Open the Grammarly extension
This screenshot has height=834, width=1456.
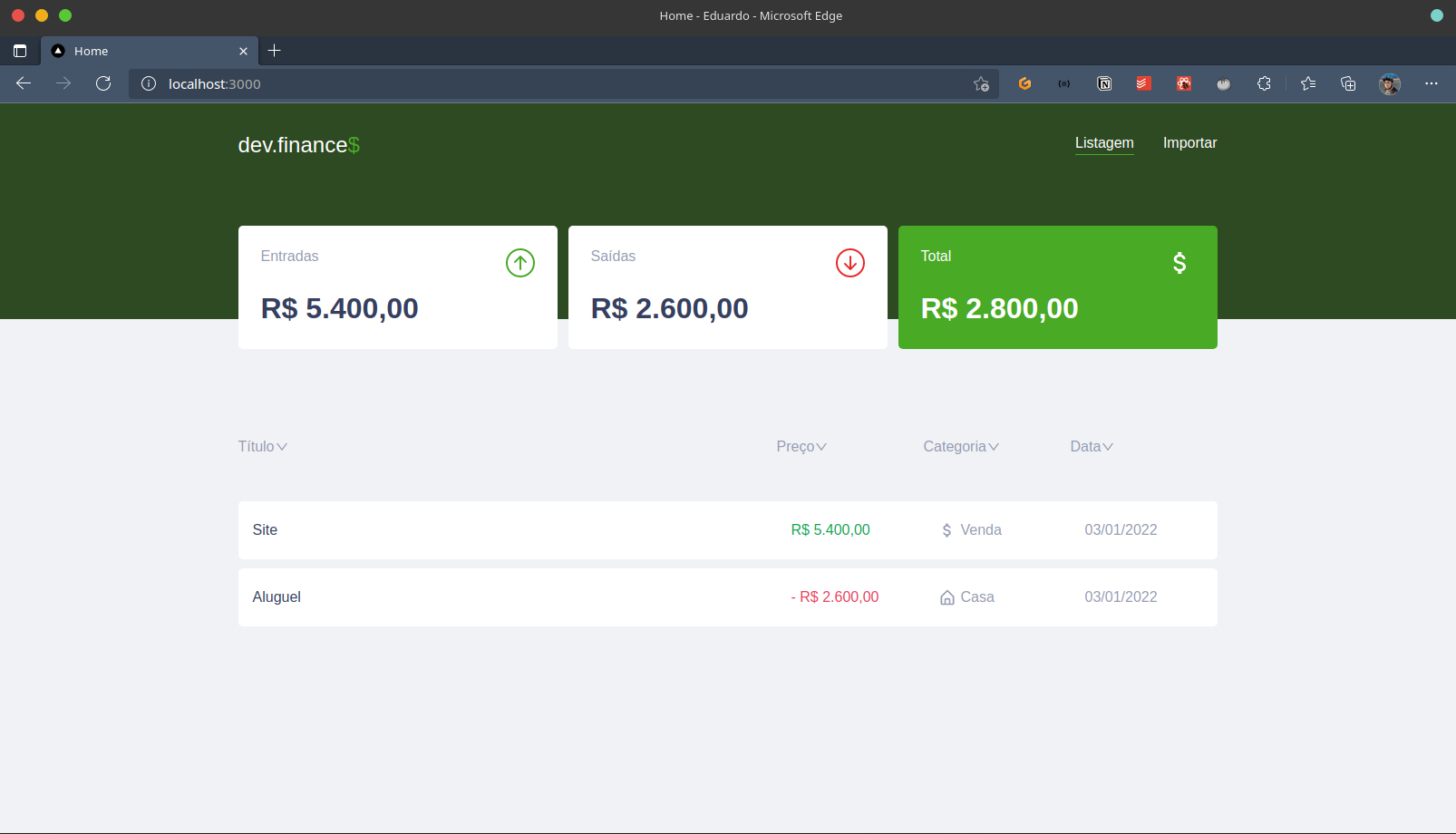click(1024, 83)
